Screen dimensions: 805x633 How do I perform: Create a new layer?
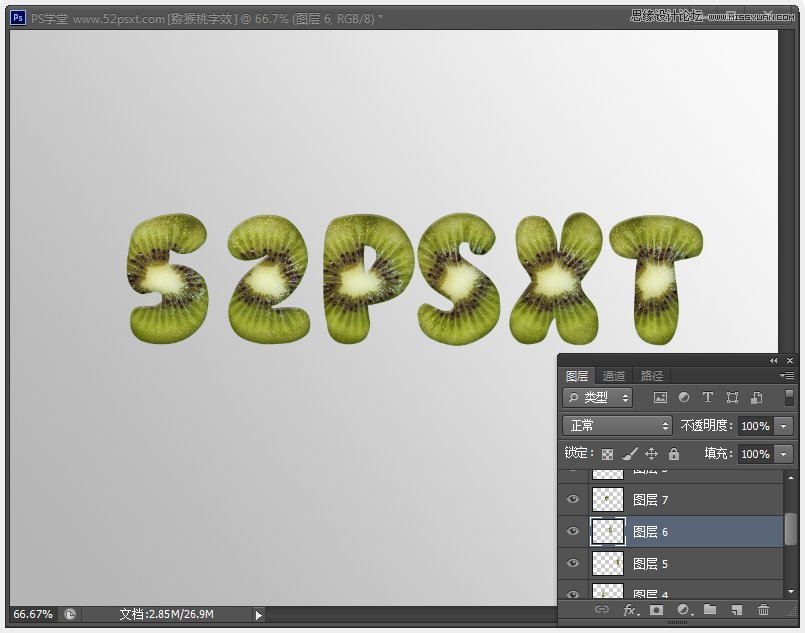point(737,610)
